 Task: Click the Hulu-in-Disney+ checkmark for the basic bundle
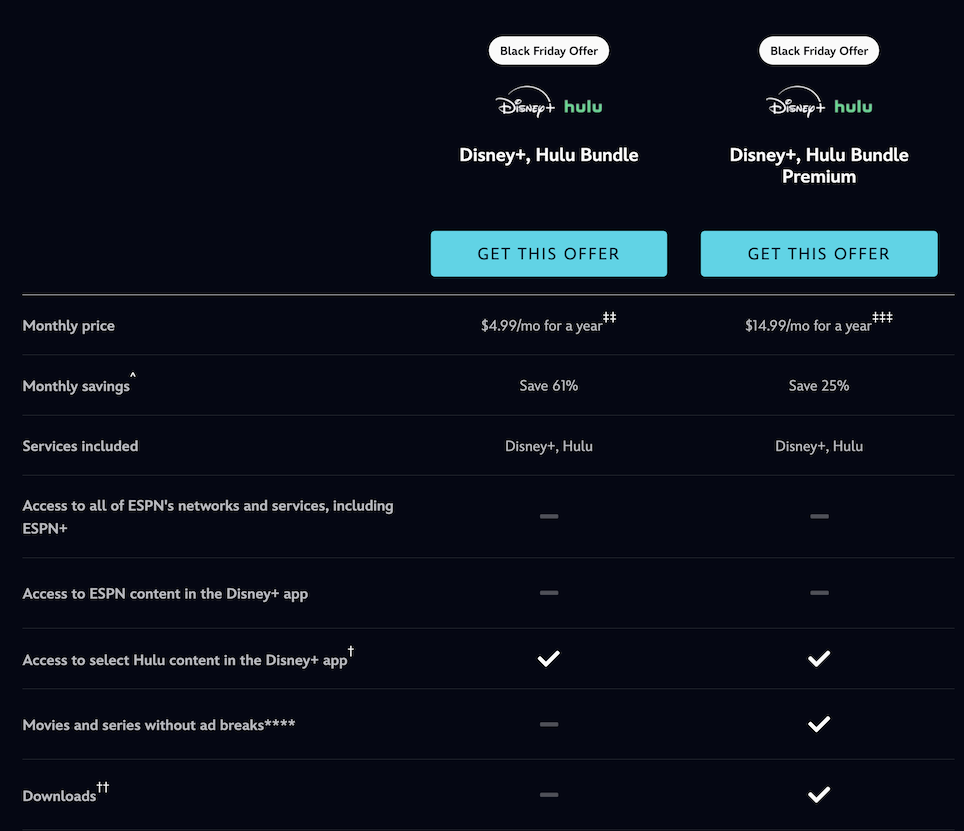(549, 658)
